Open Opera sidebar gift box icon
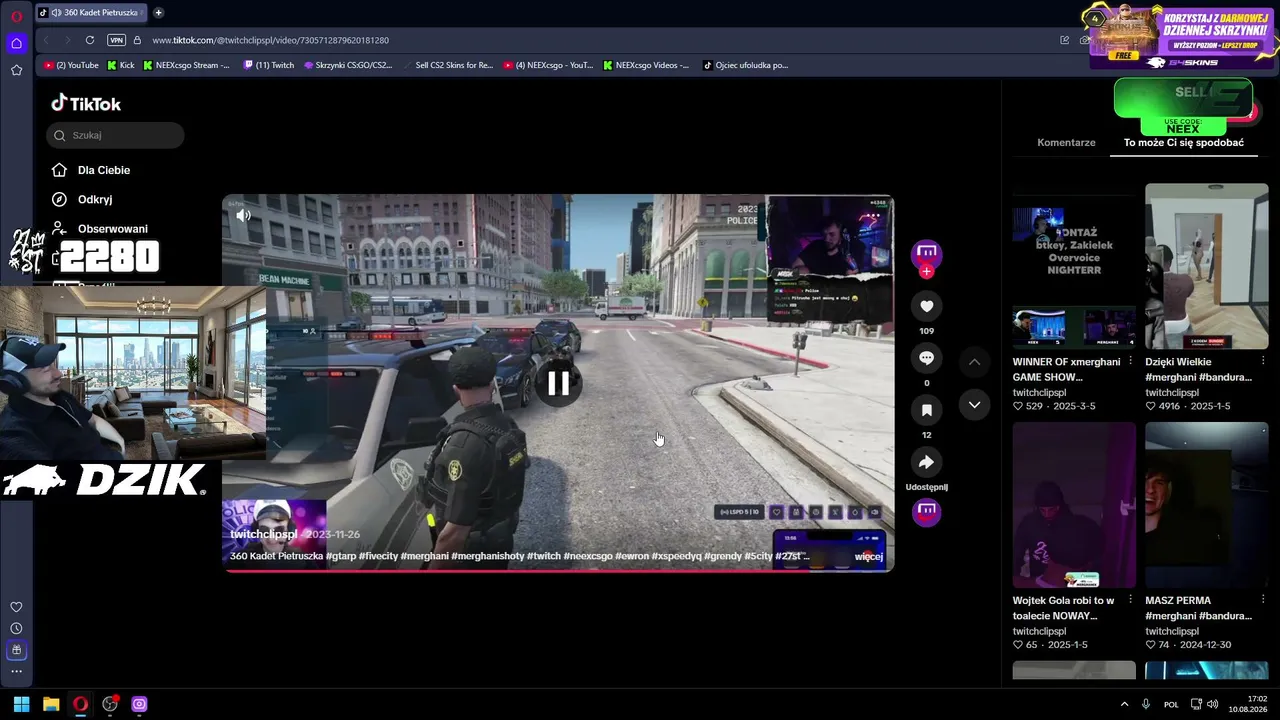The image size is (1280, 720). 16,650
